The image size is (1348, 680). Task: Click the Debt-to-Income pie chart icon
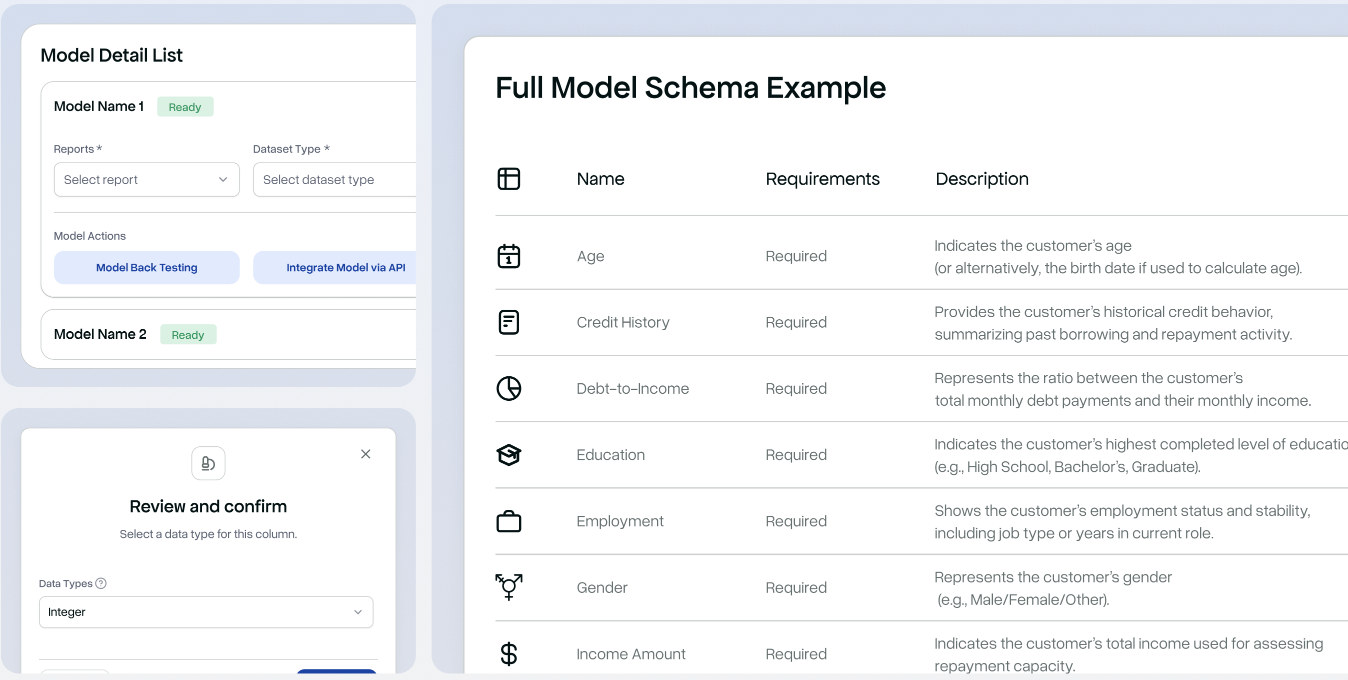tap(509, 388)
